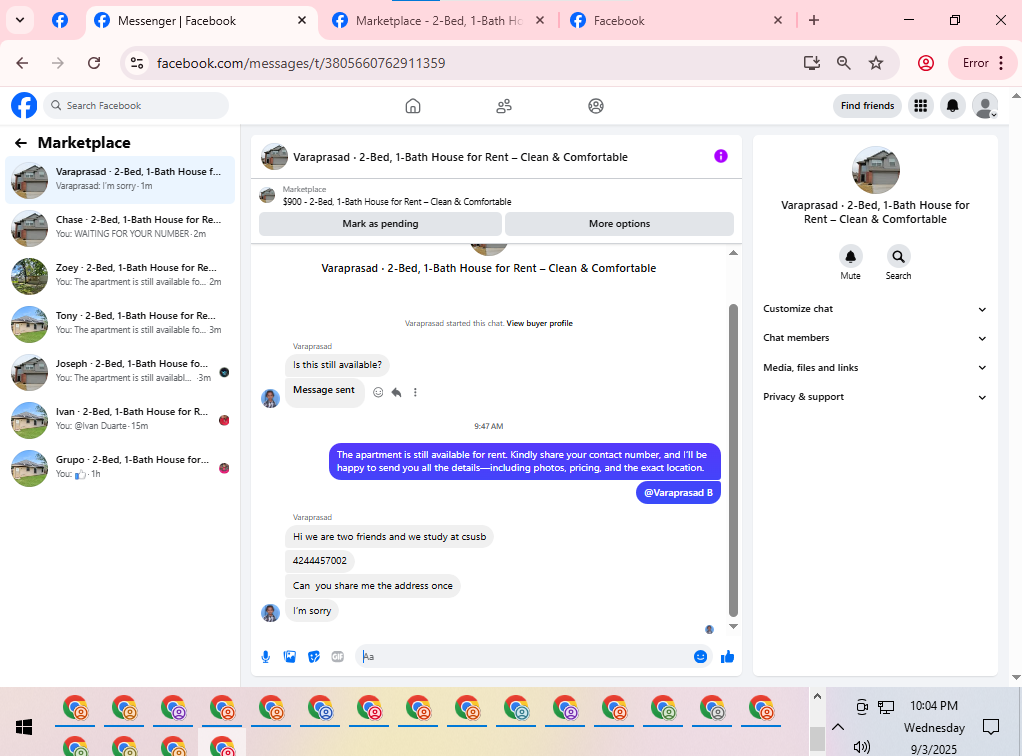Open more options dots next to 'Message sent'

point(415,392)
